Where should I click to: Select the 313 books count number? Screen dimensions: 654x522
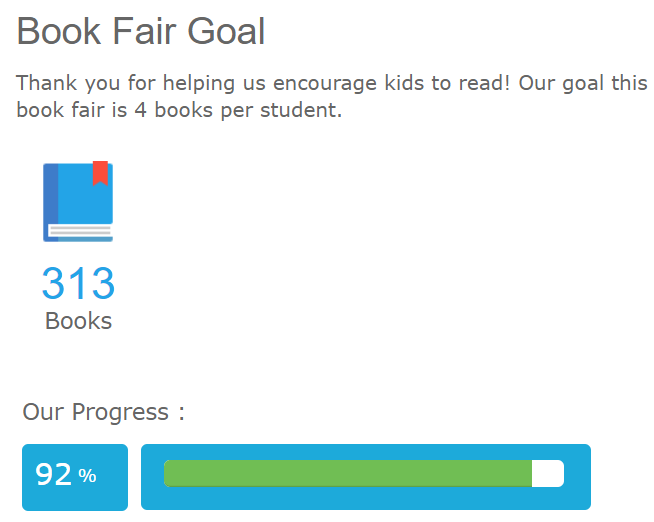[78, 284]
